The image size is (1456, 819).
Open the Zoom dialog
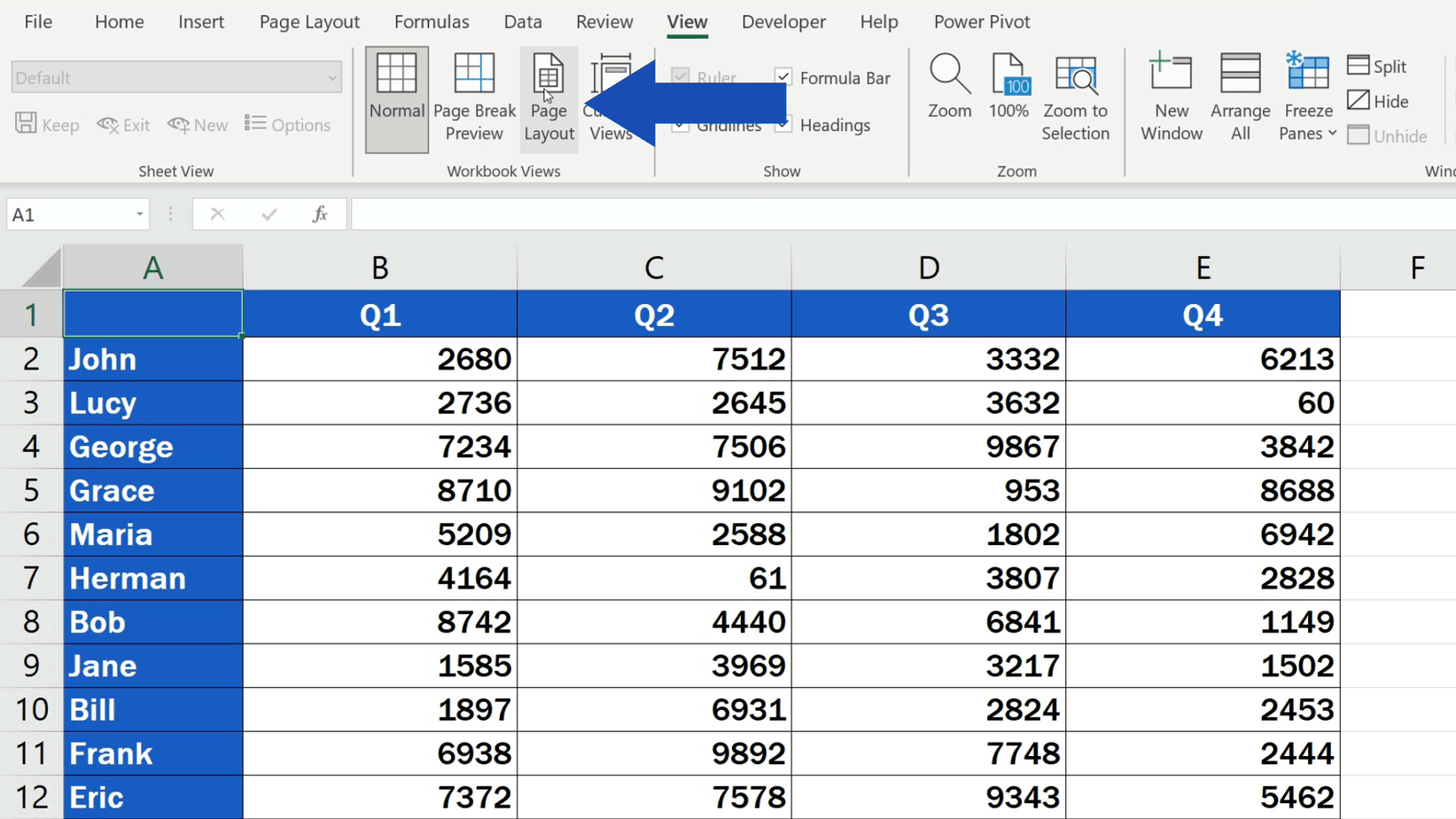point(948,93)
